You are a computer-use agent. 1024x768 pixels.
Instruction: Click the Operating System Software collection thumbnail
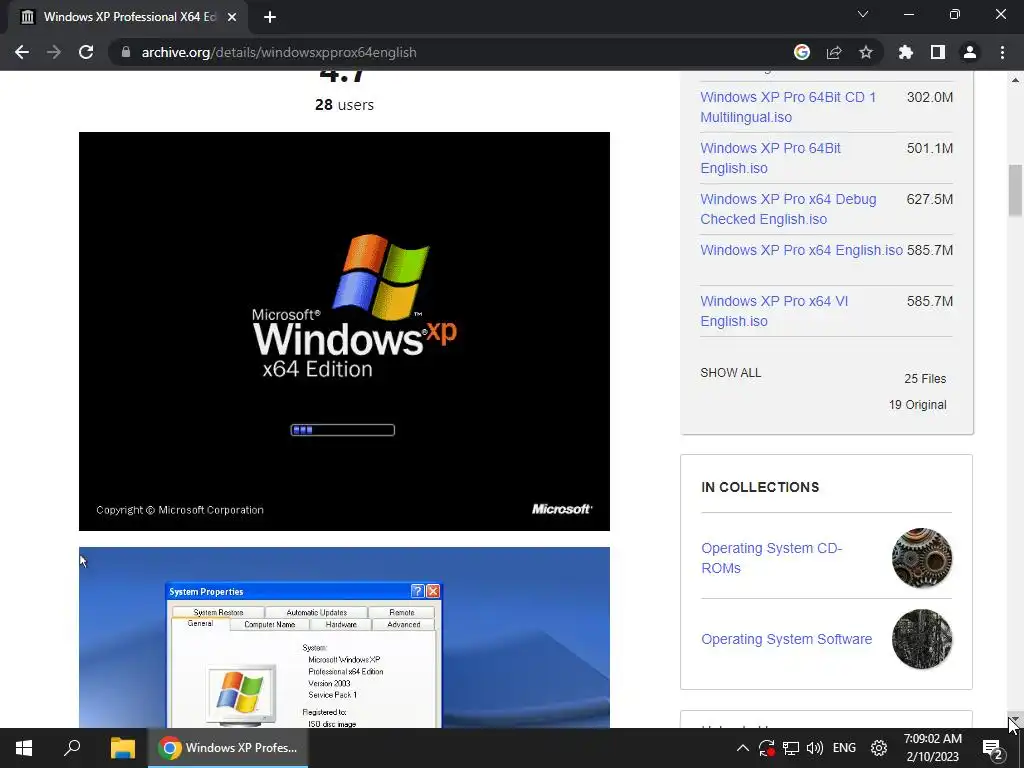(x=922, y=639)
